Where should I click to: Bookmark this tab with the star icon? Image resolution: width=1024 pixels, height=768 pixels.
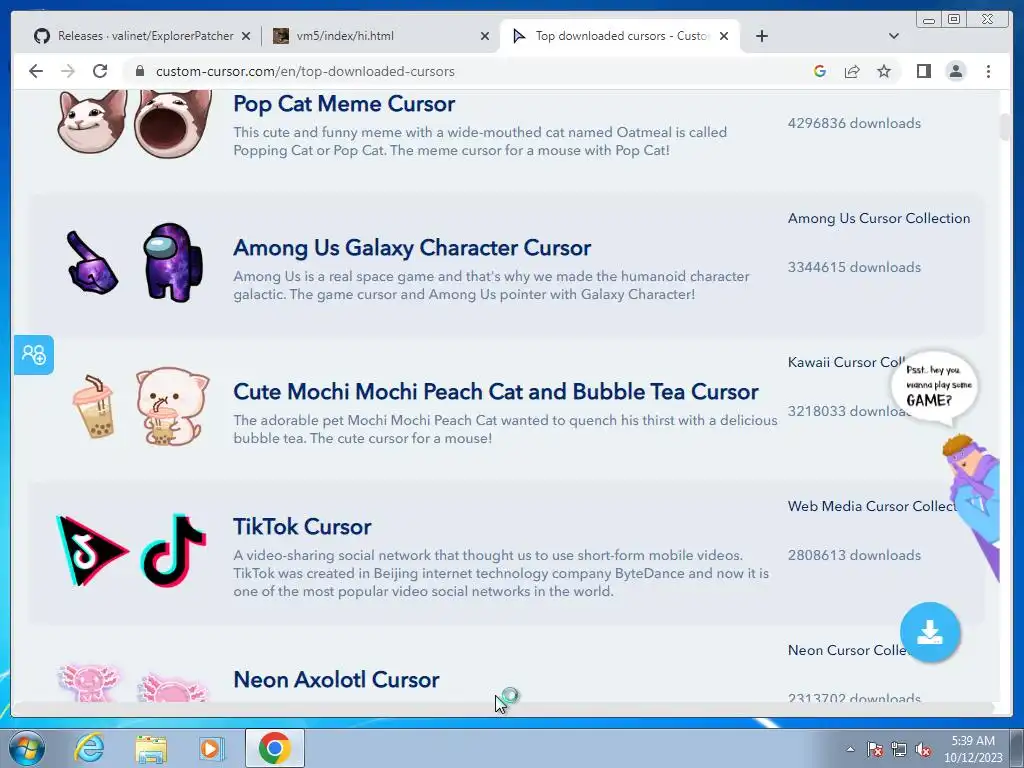[884, 71]
